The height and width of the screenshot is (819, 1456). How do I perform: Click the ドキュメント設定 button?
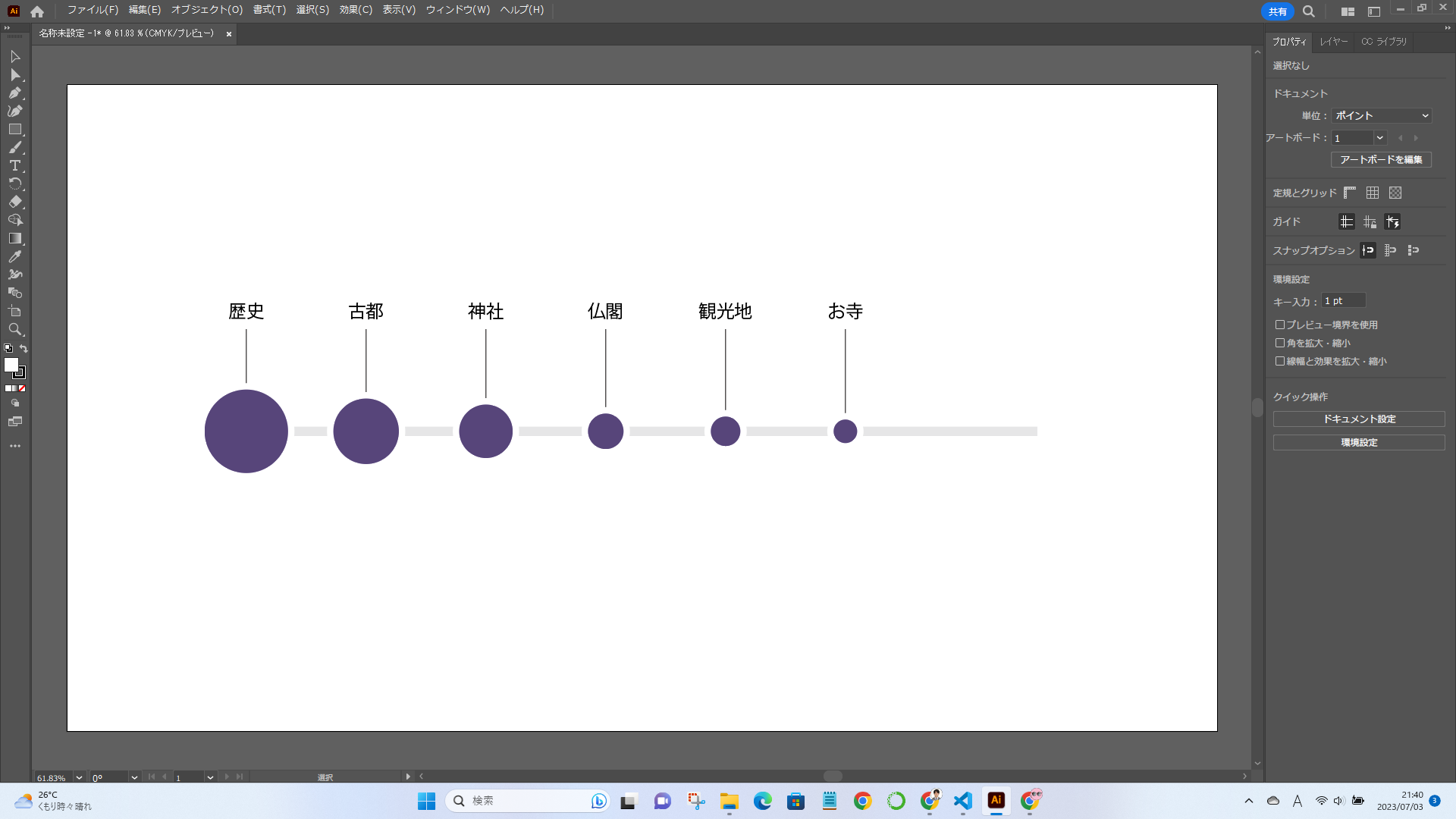pos(1358,419)
